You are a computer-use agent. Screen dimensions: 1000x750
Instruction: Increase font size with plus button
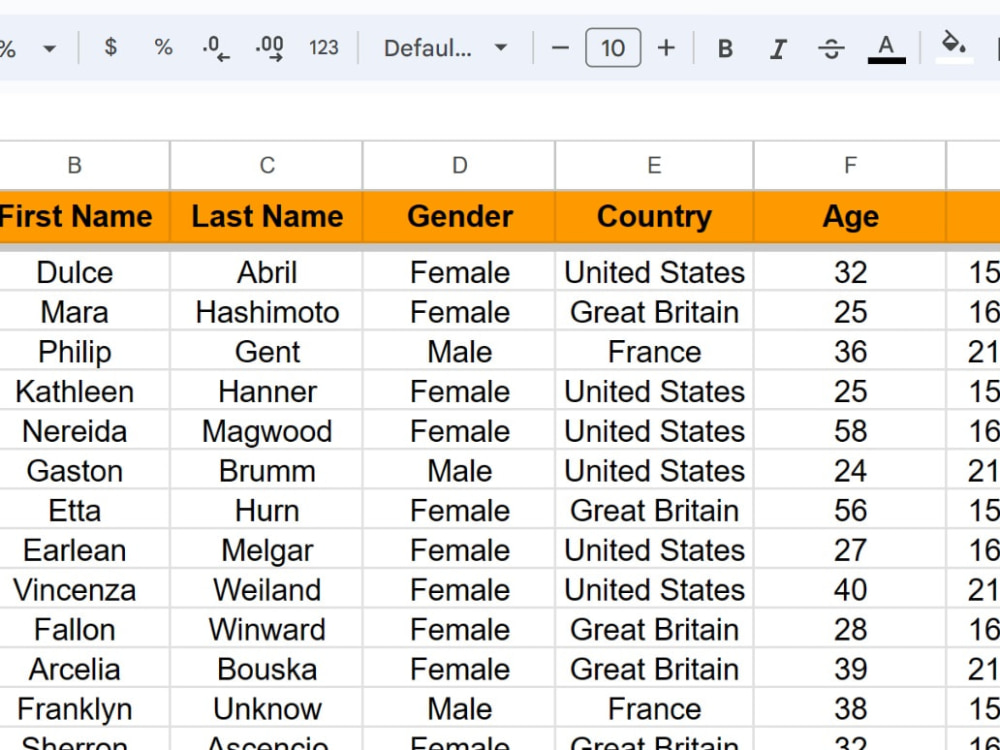pos(666,47)
